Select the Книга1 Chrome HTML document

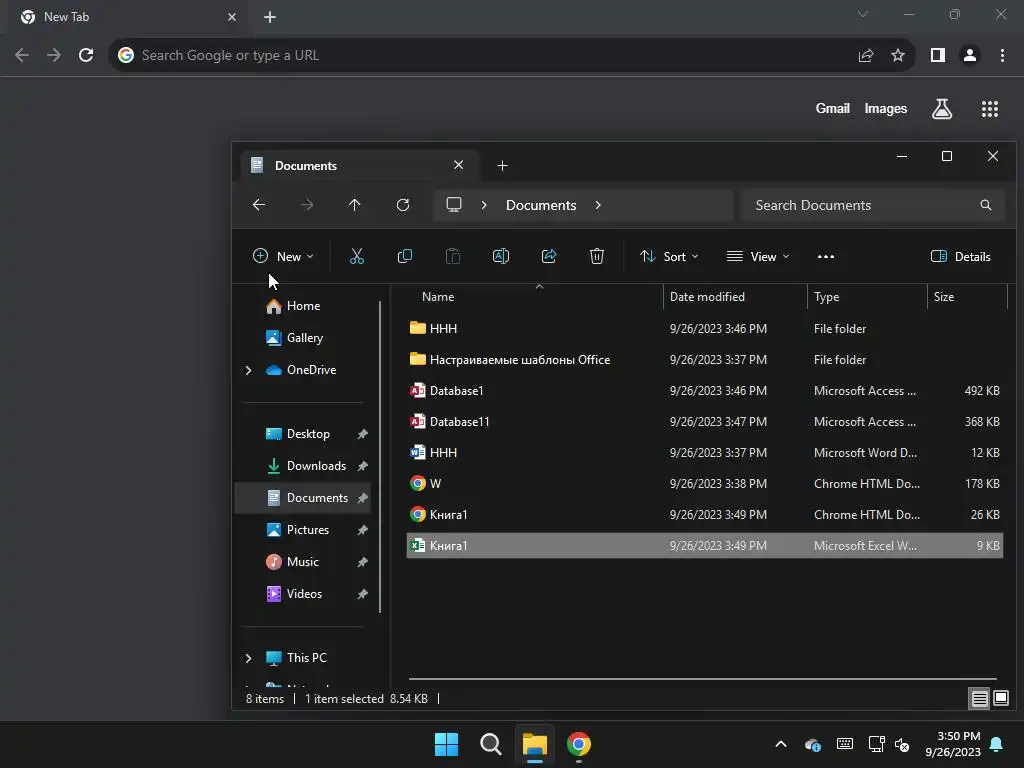tap(705, 515)
